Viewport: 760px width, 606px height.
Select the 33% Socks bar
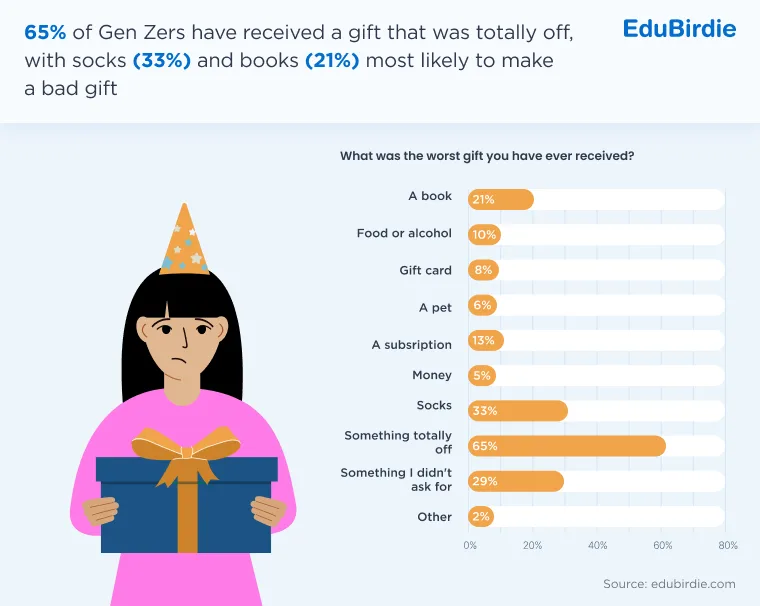click(518, 411)
